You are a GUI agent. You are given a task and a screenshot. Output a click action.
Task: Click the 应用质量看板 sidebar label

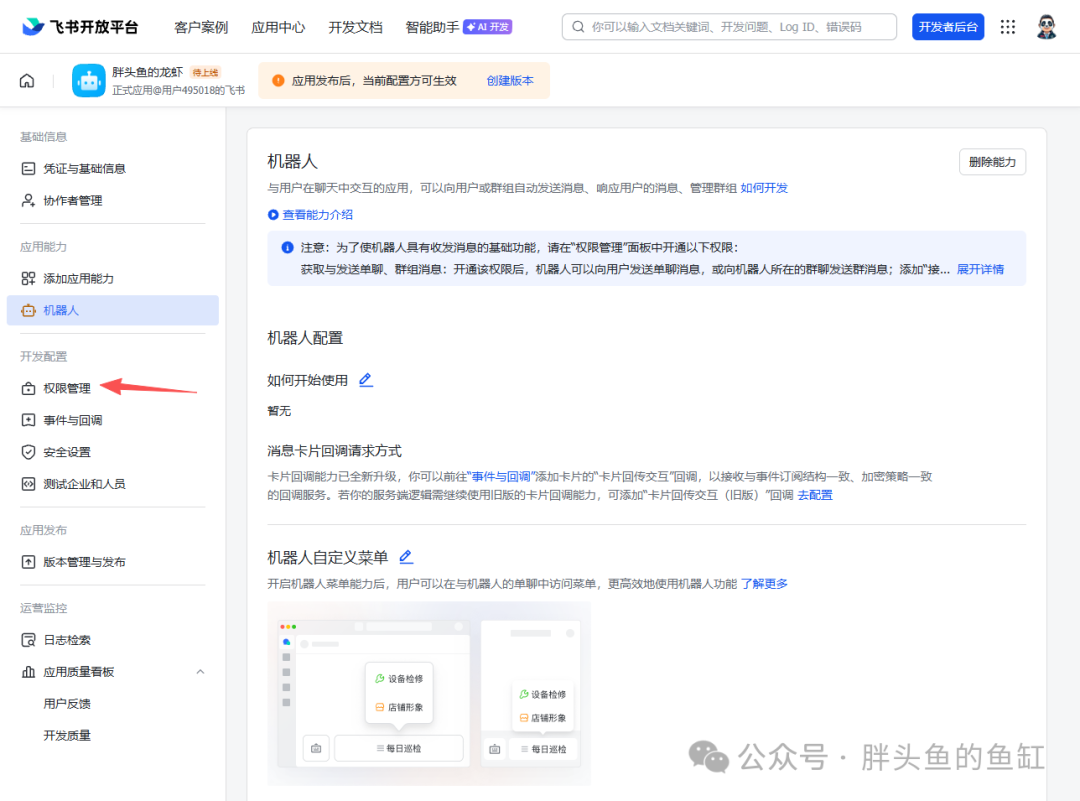(79, 672)
